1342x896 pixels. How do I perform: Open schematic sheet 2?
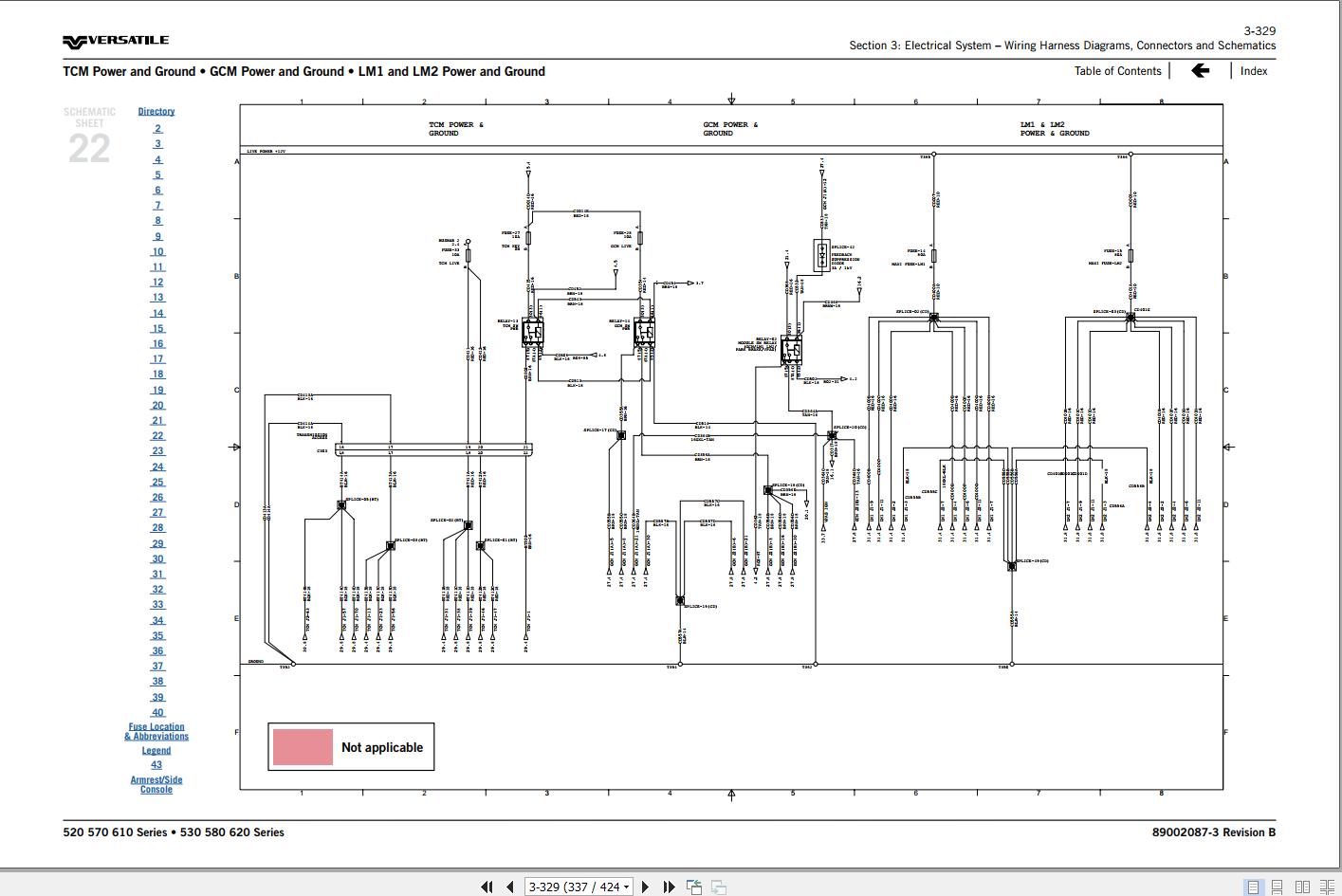coord(157,128)
